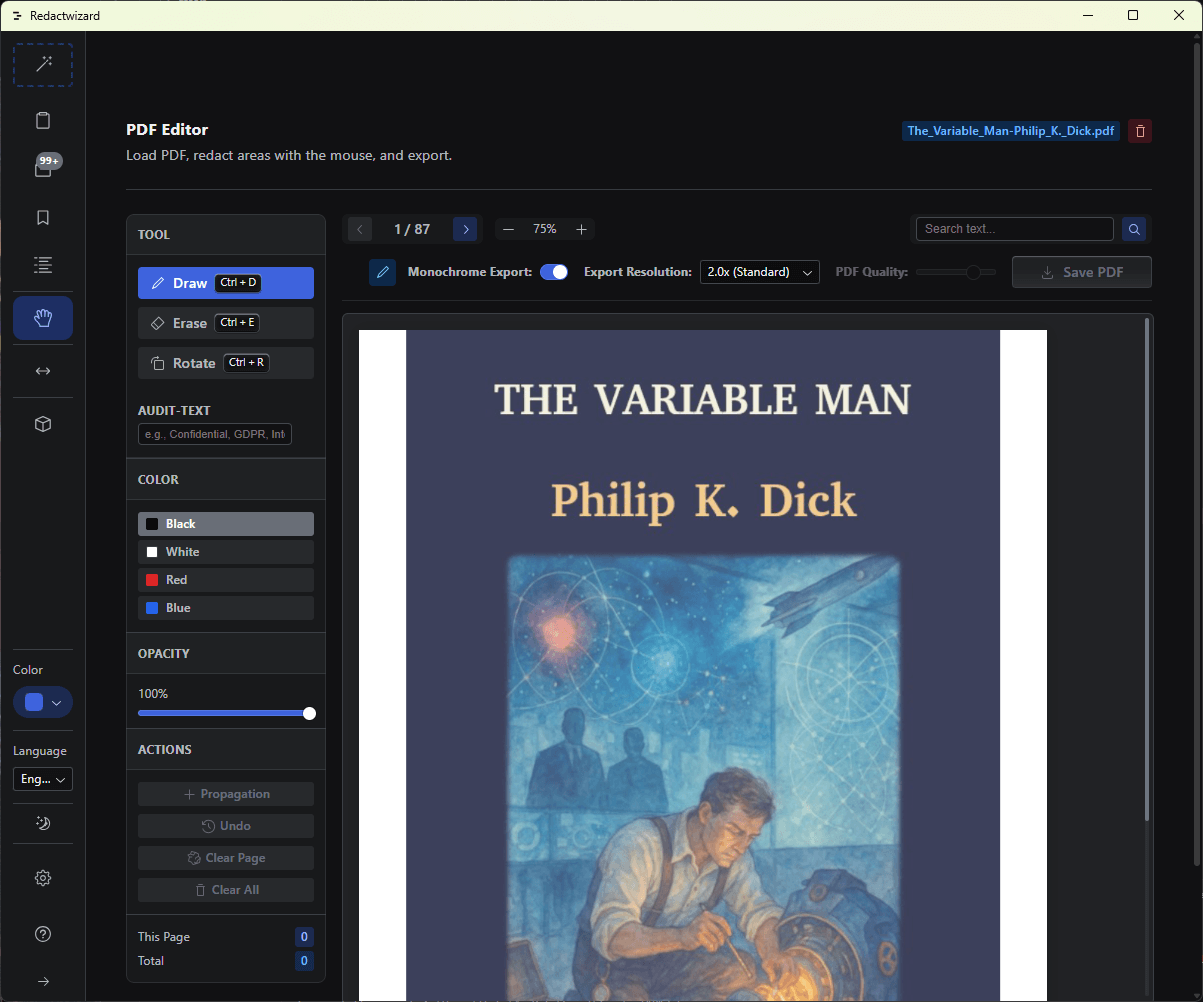This screenshot has height=1002, width=1203.
Task: Toggle the Monochrome Export switch
Action: [x=554, y=272]
